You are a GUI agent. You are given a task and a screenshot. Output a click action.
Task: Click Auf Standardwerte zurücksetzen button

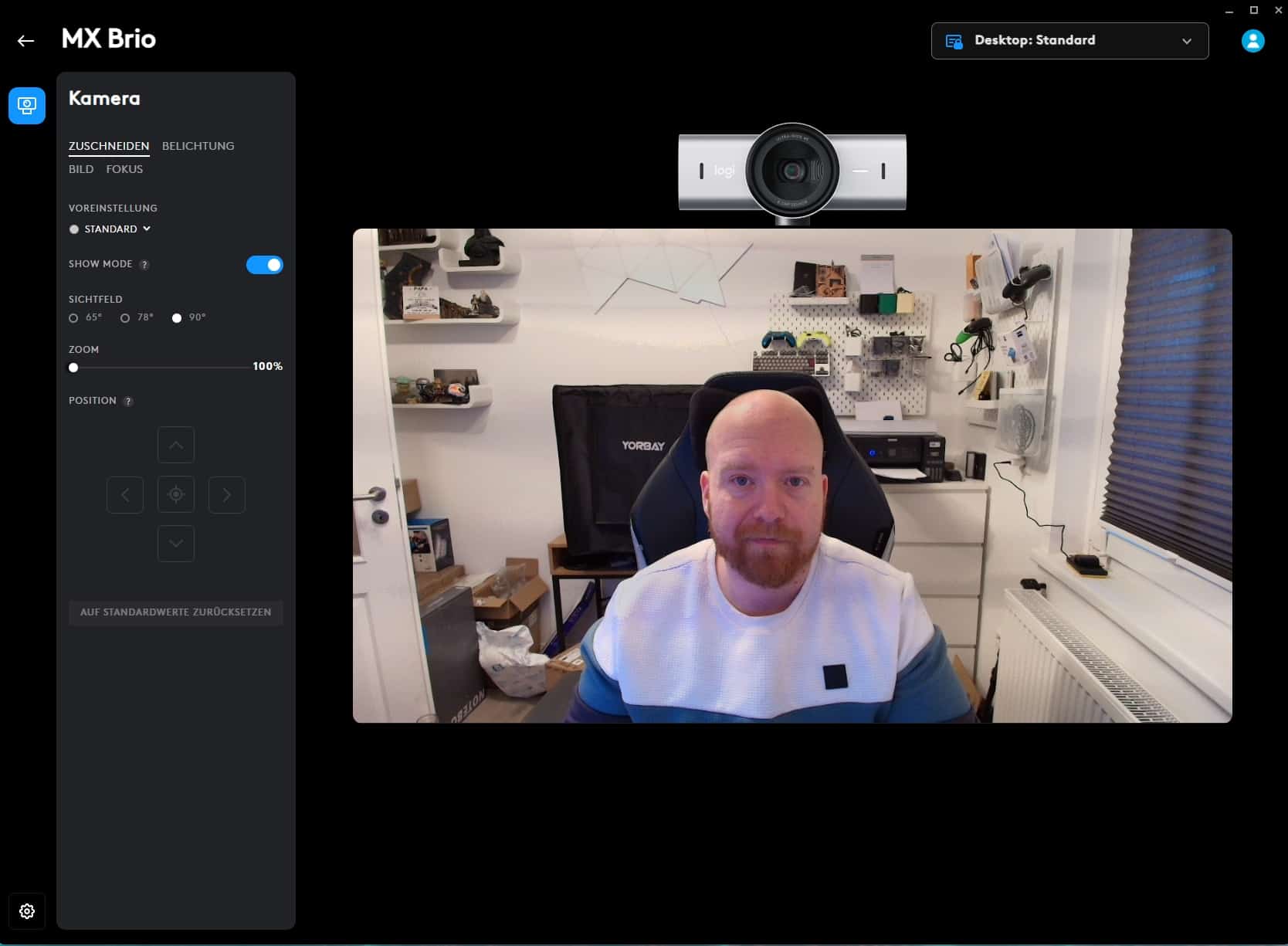176,612
